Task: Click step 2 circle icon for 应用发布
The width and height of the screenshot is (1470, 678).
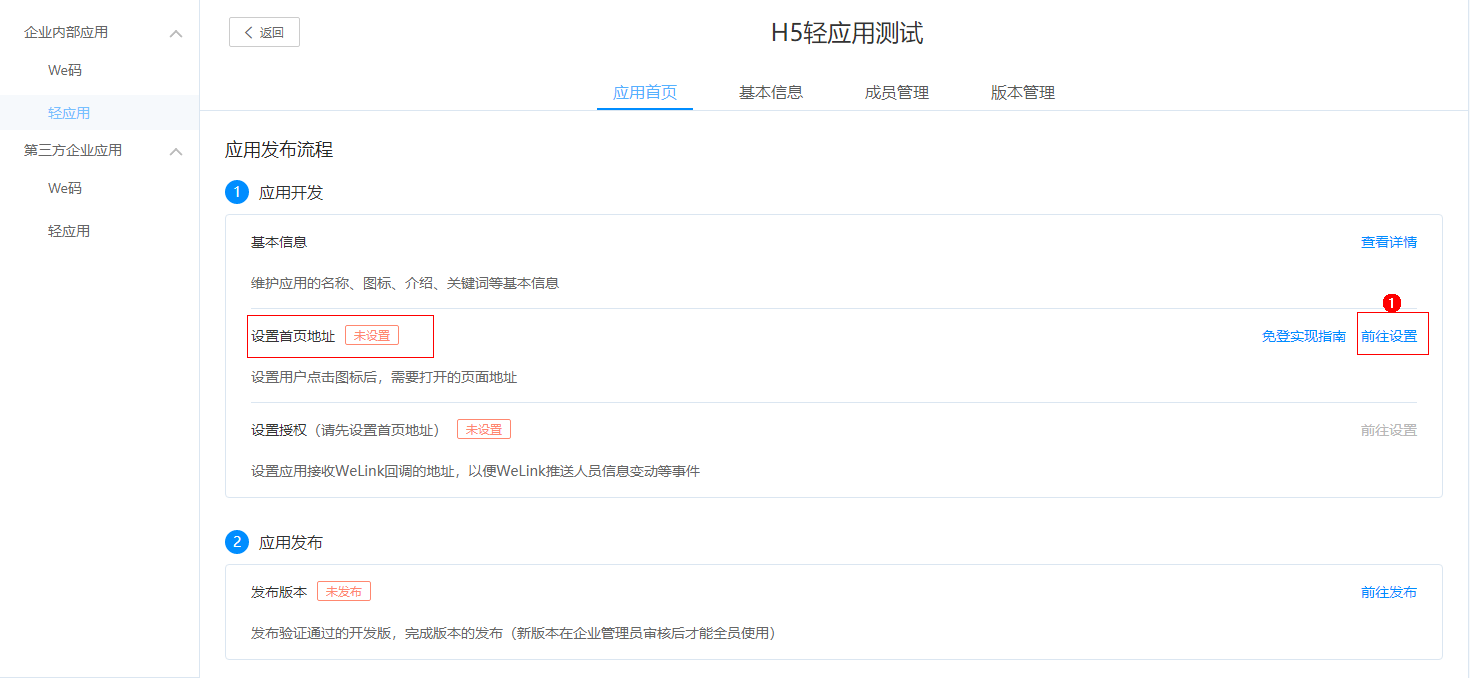Action: click(x=237, y=542)
